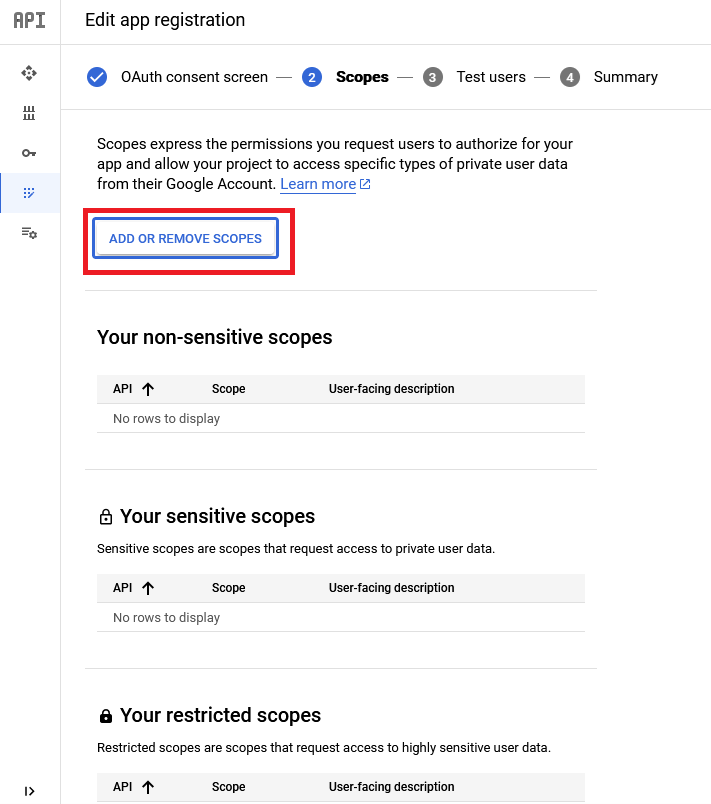Go to OAuth consent screen step
This screenshot has height=804, width=711.
[x=194, y=77]
